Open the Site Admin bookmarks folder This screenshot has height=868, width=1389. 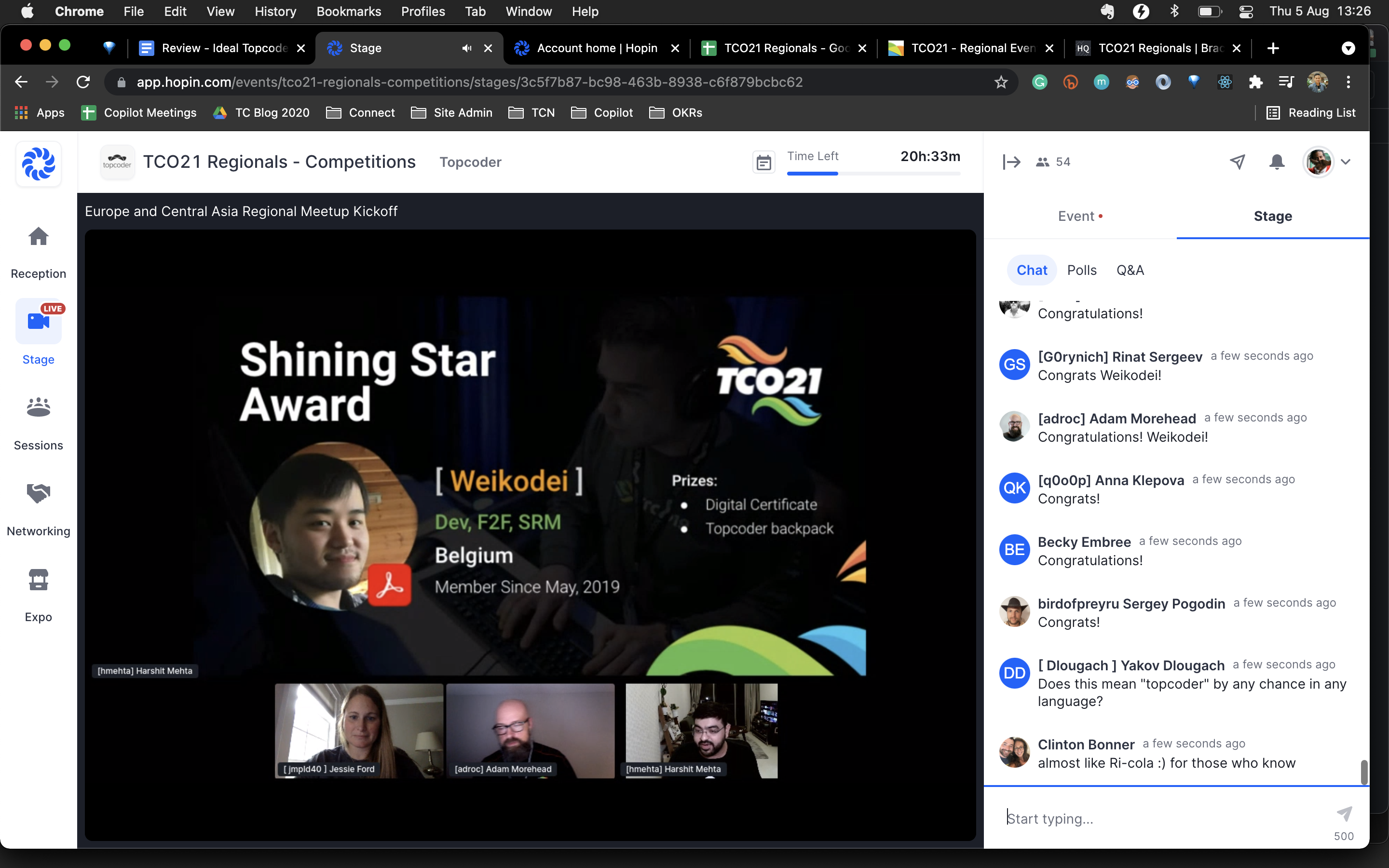click(x=452, y=112)
